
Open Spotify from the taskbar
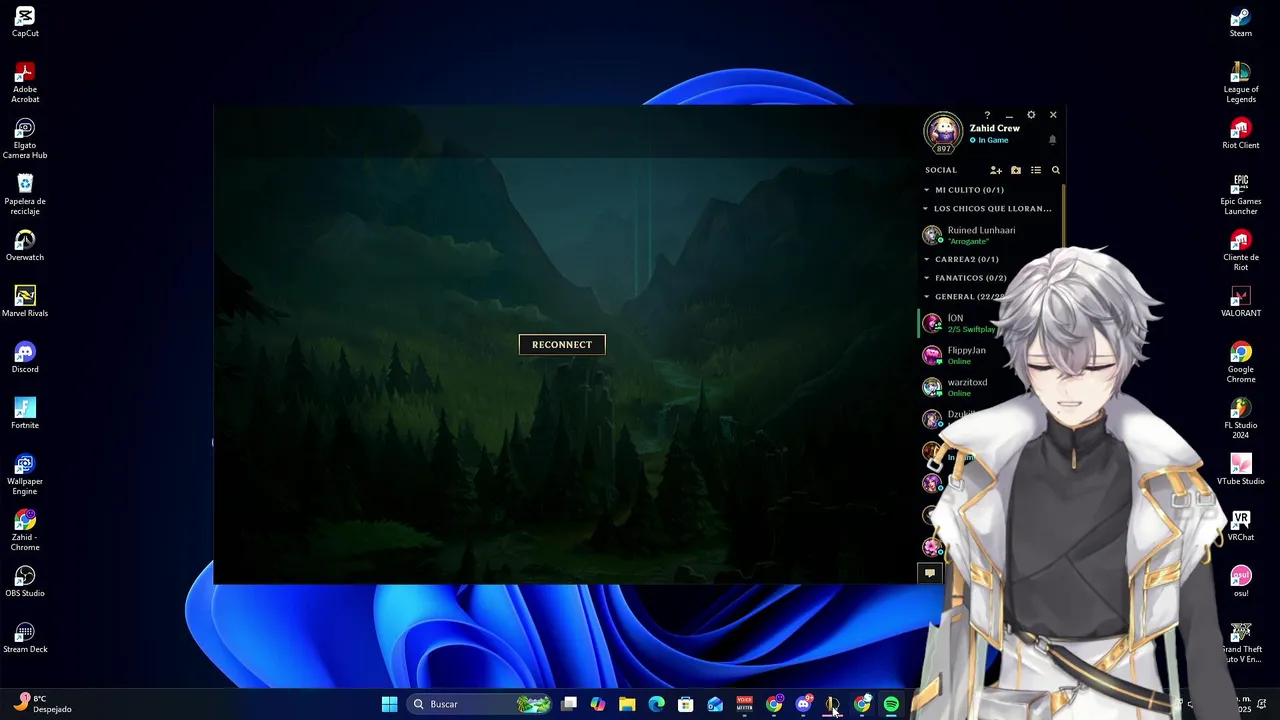coord(891,704)
